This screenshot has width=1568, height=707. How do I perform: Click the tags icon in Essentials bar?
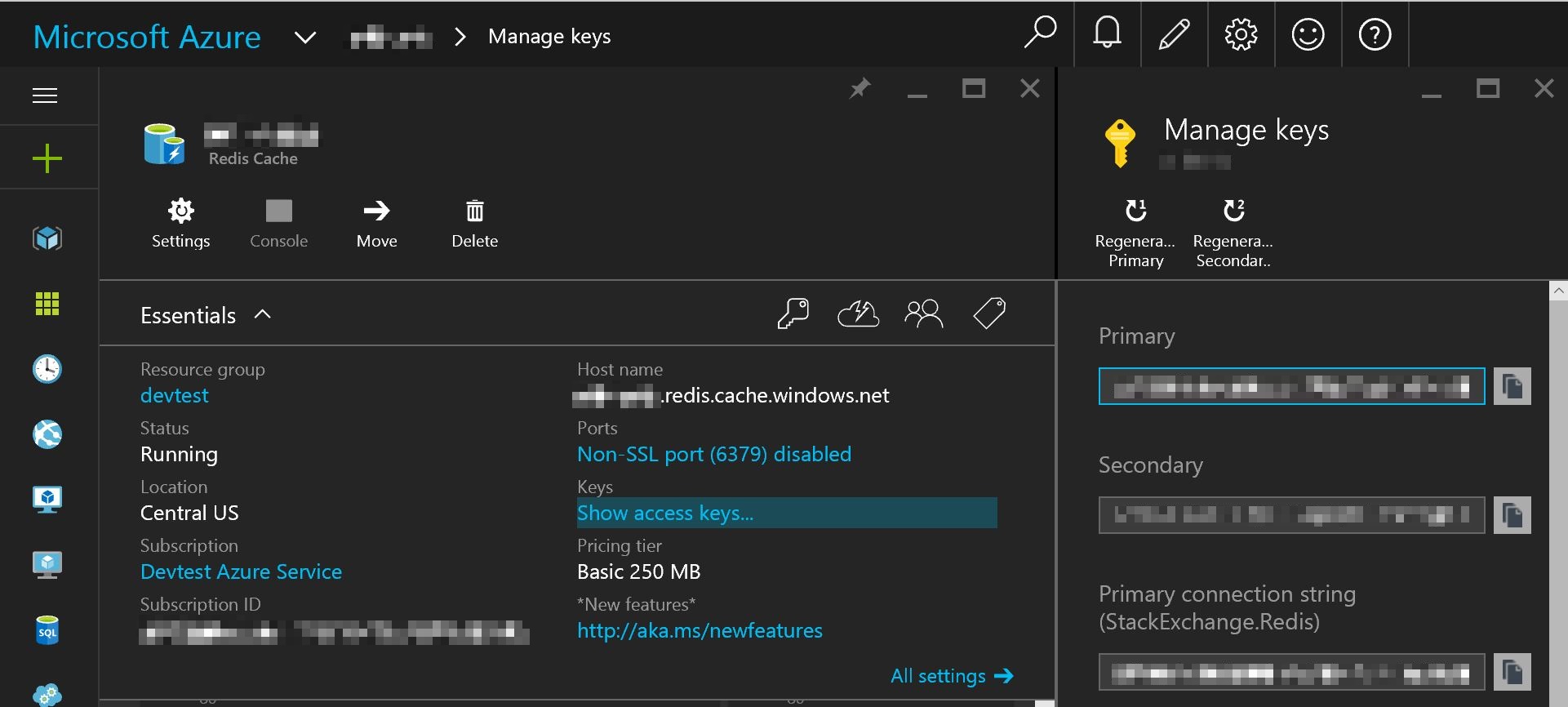989,313
